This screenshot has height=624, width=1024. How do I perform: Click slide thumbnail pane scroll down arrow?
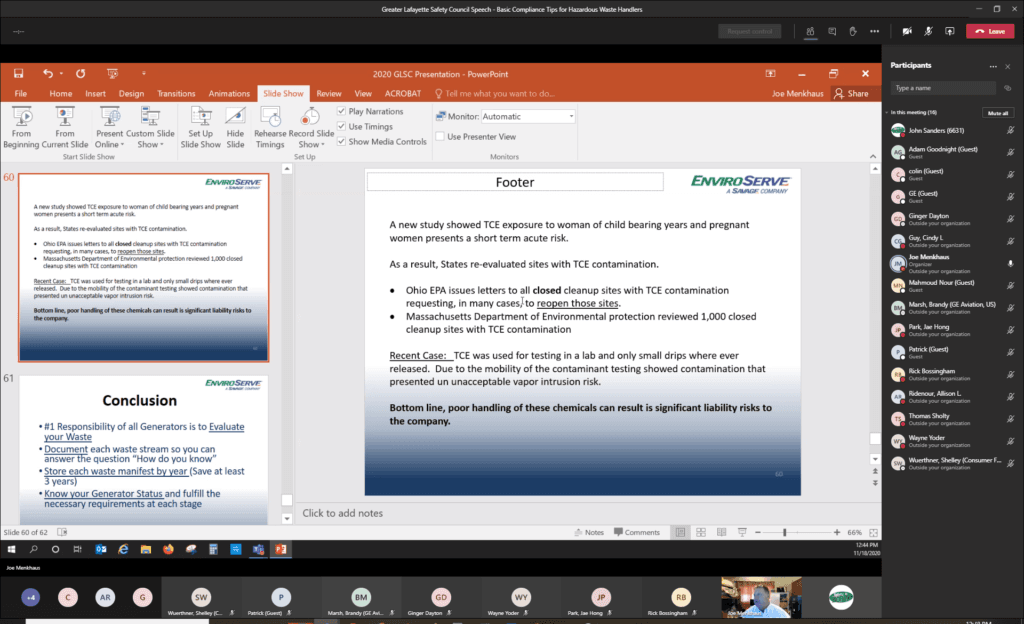(x=287, y=519)
